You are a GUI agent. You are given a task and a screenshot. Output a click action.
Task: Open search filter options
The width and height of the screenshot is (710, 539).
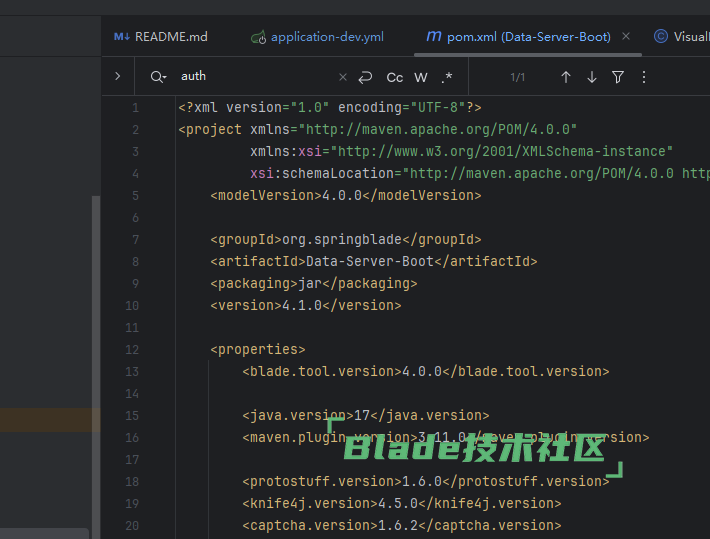click(618, 77)
